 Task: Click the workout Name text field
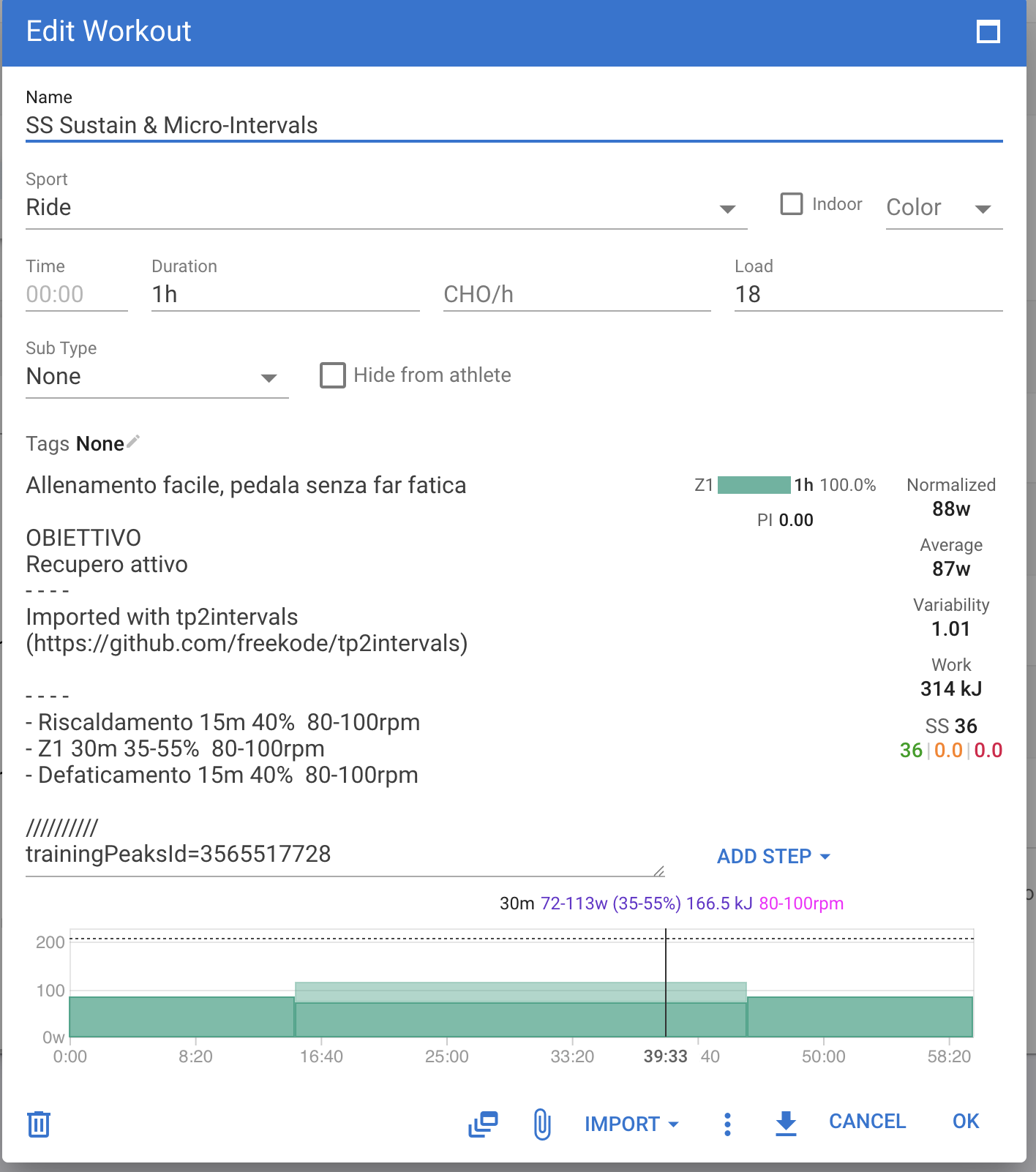click(513, 125)
